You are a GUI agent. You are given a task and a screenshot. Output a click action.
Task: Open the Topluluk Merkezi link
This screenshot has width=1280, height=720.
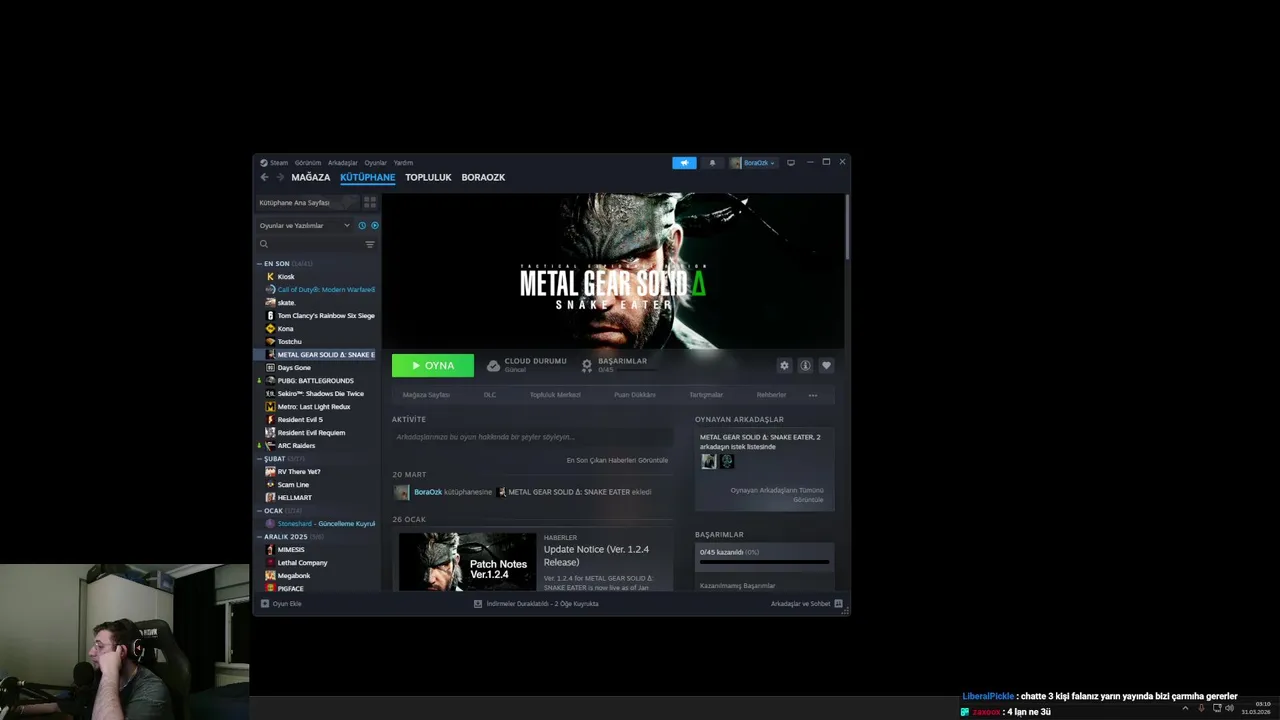click(x=555, y=395)
